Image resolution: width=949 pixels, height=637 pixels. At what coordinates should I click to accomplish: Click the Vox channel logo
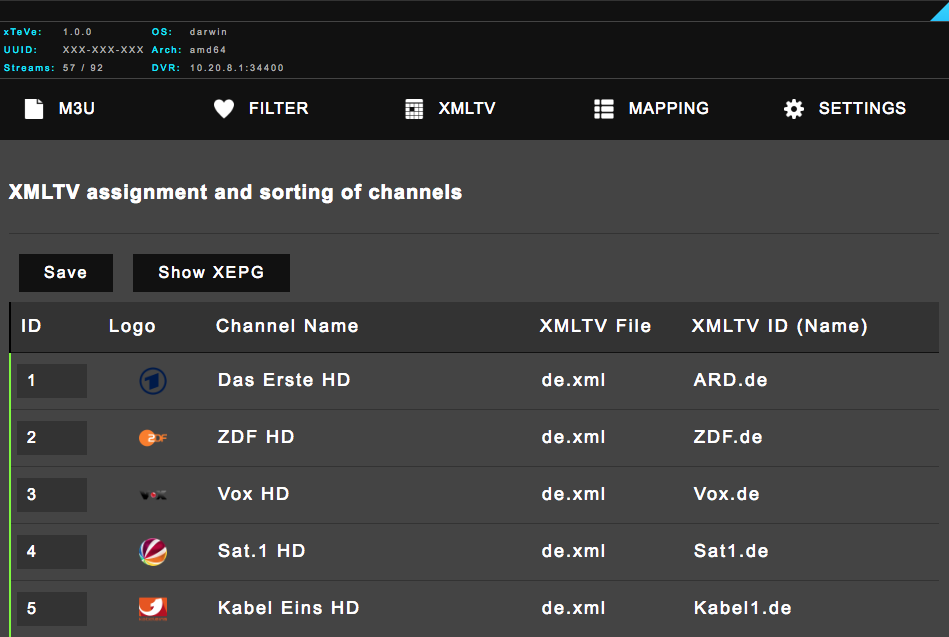(x=153, y=495)
